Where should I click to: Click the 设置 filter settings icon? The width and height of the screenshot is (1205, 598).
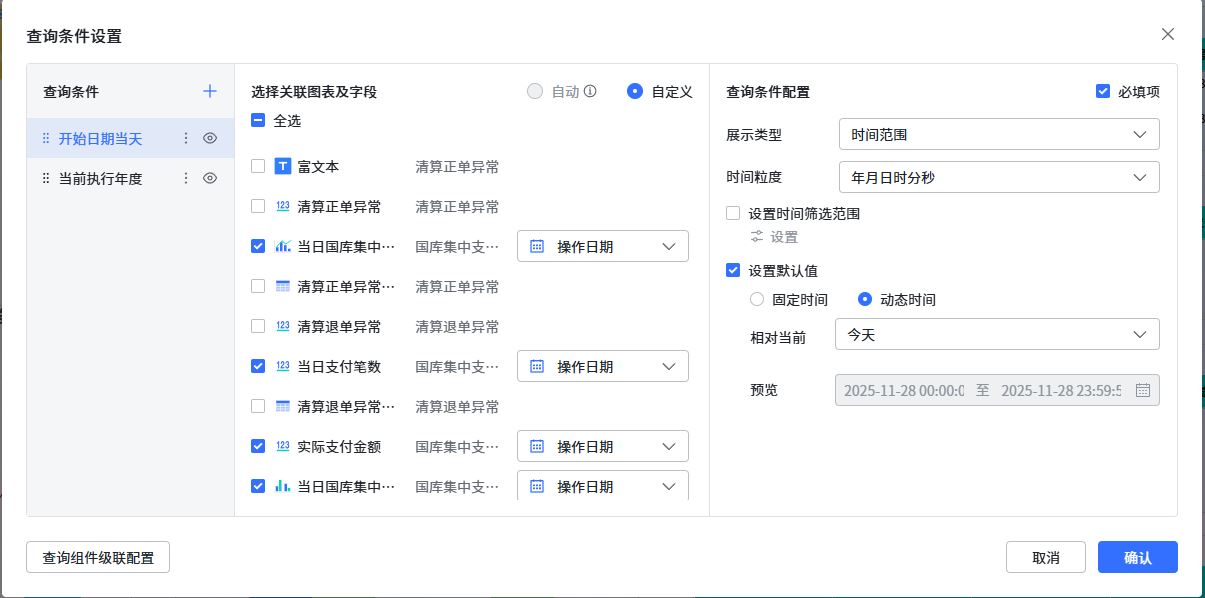757,237
